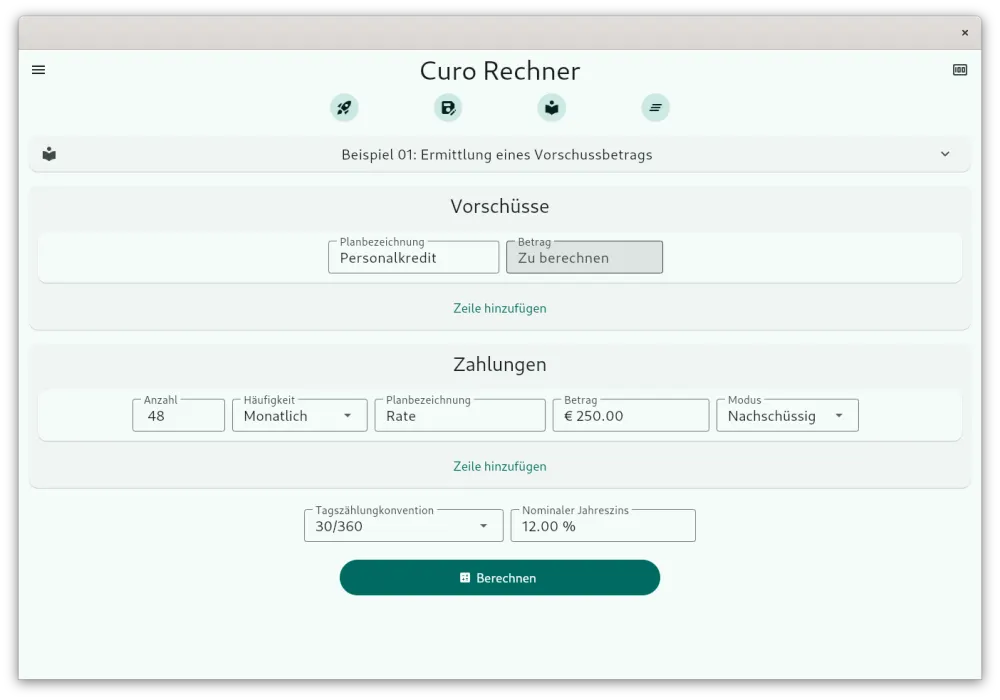Add a row under Zahlungen

pyautogui.click(x=500, y=467)
